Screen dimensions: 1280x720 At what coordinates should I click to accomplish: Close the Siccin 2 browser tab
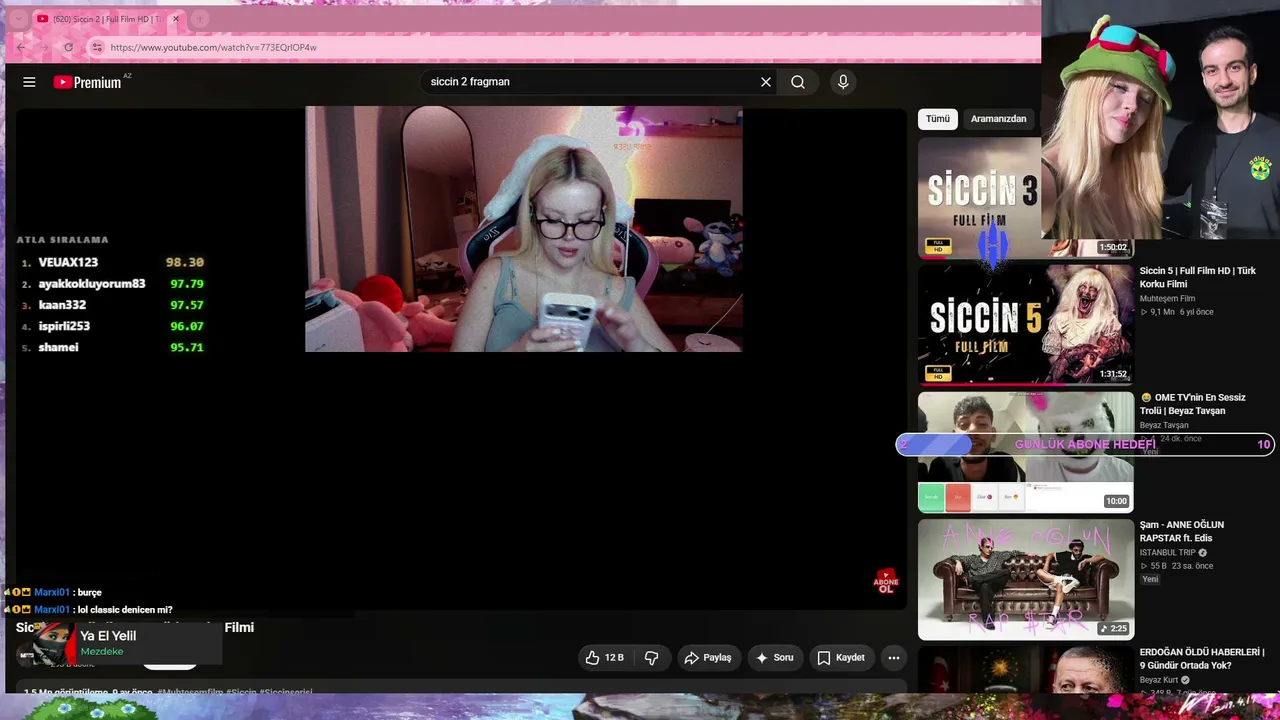(176, 19)
